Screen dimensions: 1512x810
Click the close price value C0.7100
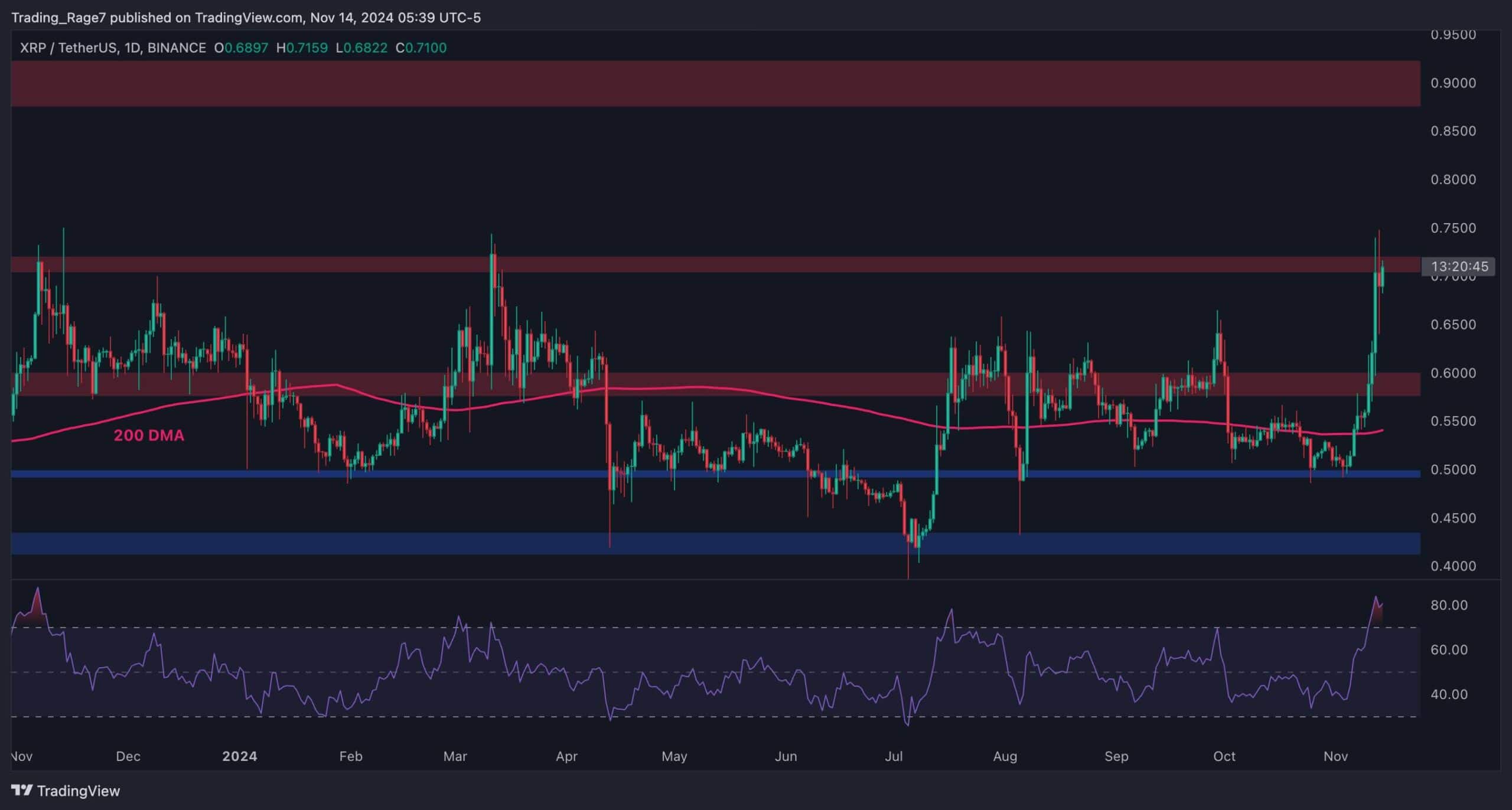(425, 48)
